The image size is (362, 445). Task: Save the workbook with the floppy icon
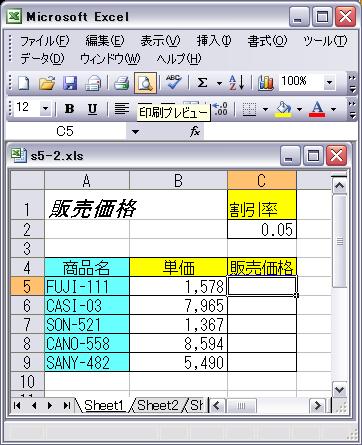pos(70,83)
